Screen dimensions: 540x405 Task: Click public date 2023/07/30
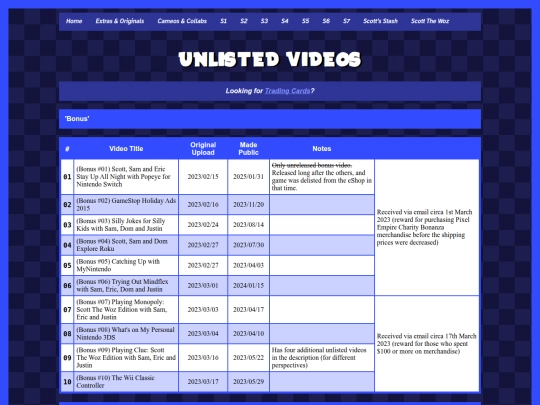pyautogui.click(x=248, y=245)
